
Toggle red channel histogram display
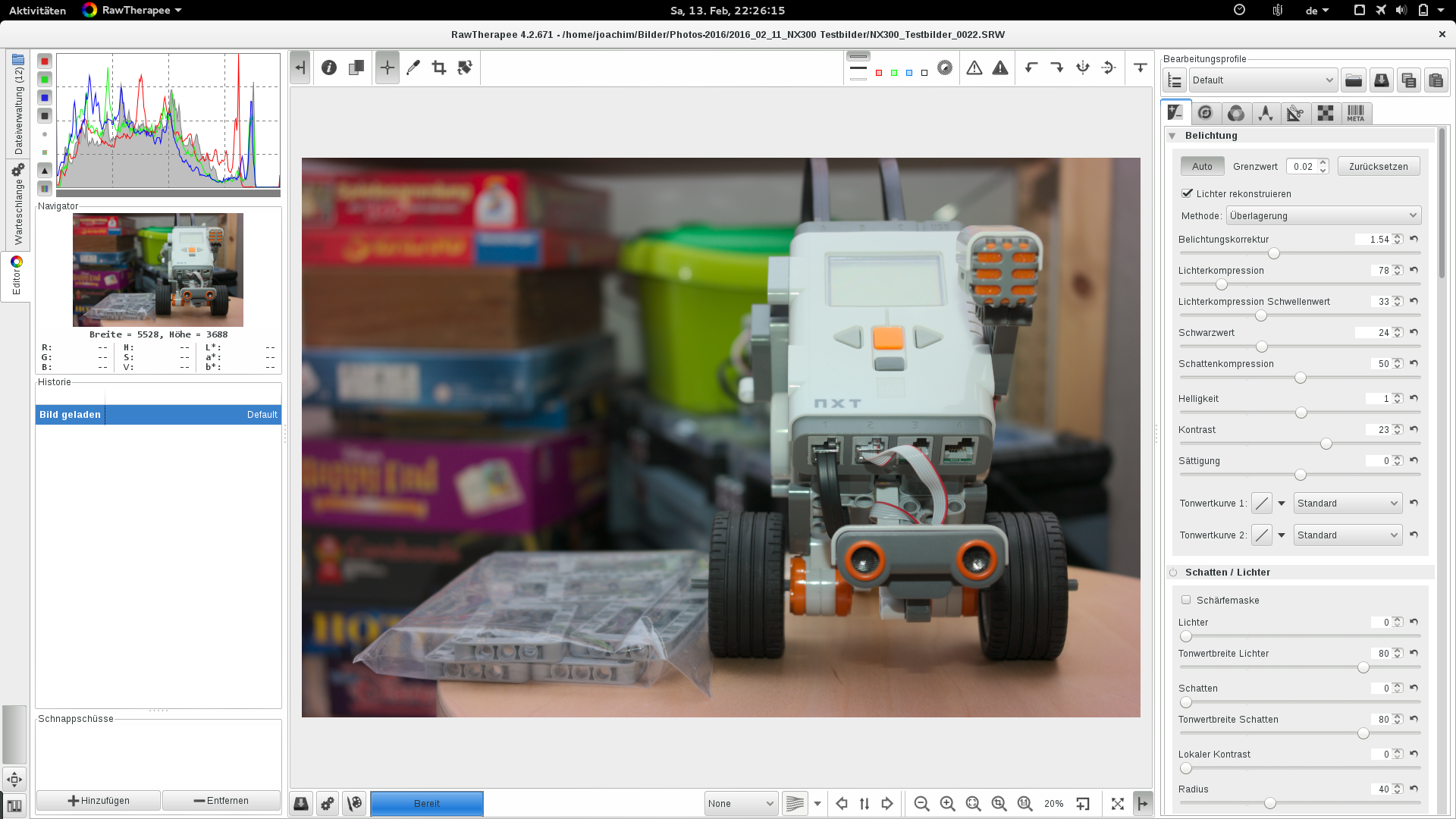click(45, 61)
